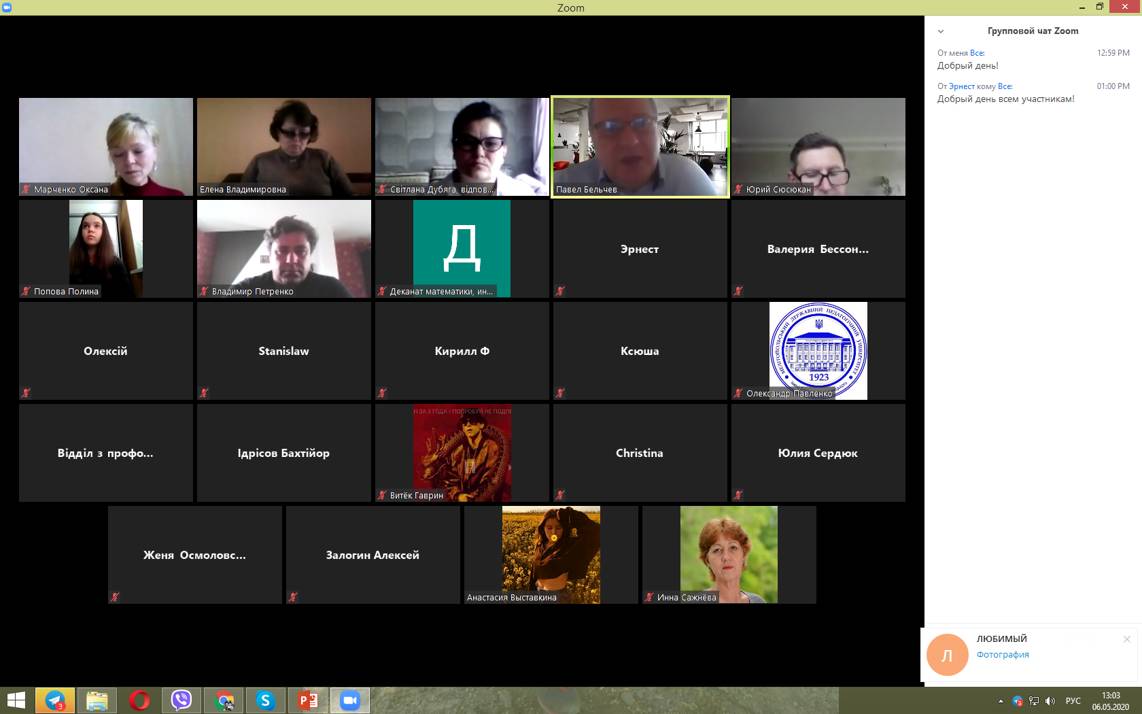Select Павел Бельчев's active speaker video
This screenshot has height=714, width=1142.
click(x=640, y=146)
